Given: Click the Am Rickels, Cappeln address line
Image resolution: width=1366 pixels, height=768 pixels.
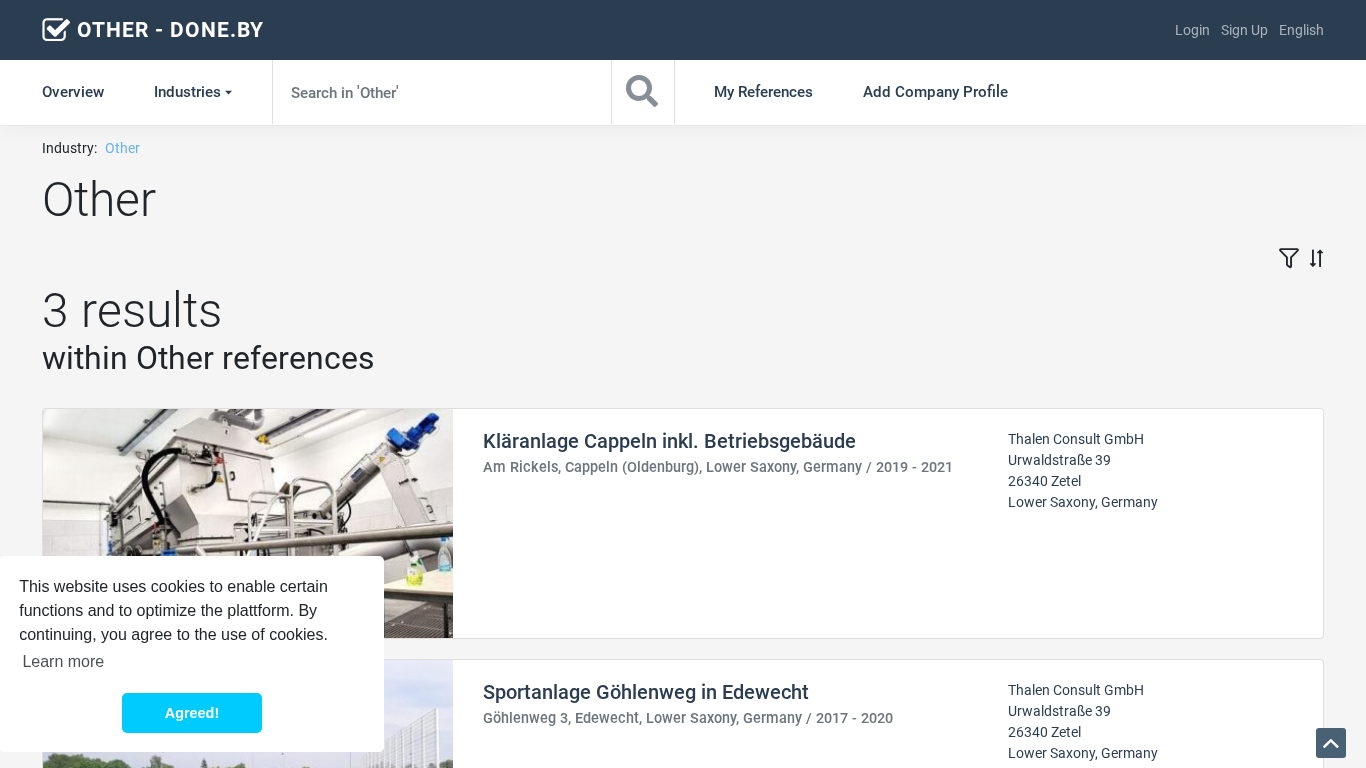Looking at the screenshot, I should point(718,467).
